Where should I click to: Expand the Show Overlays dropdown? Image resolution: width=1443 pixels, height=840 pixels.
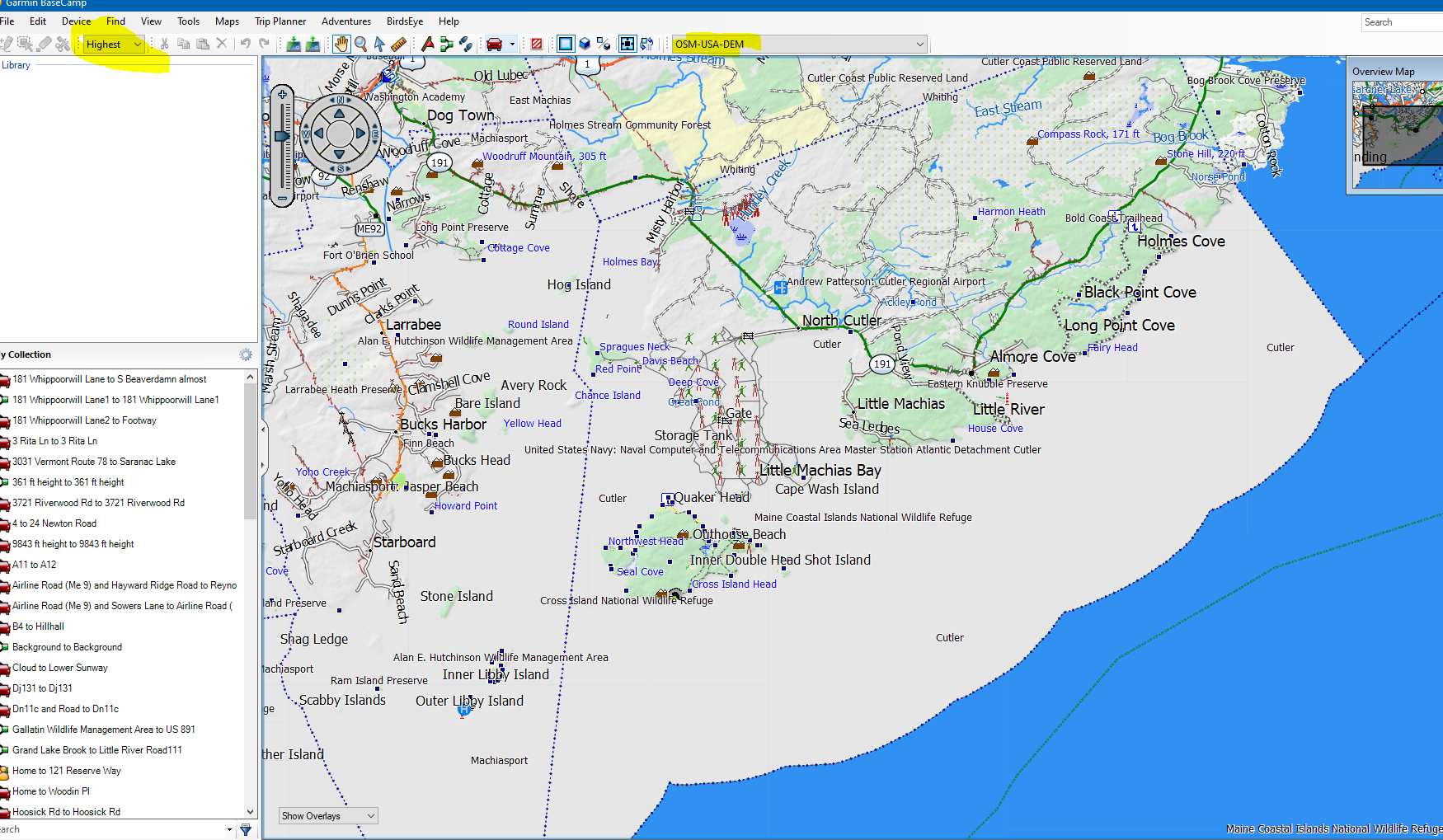(x=327, y=816)
